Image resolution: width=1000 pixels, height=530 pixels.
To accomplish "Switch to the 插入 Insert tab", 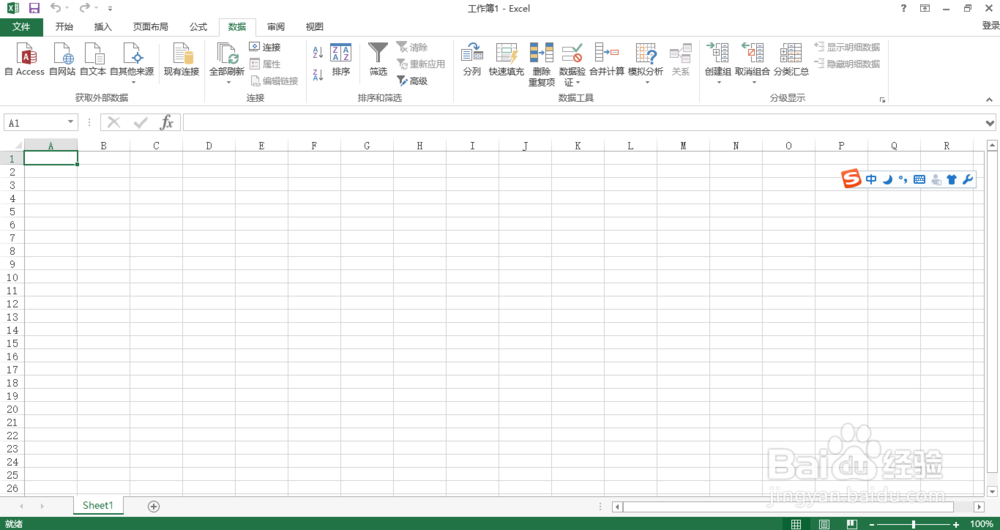I will click(x=103, y=27).
